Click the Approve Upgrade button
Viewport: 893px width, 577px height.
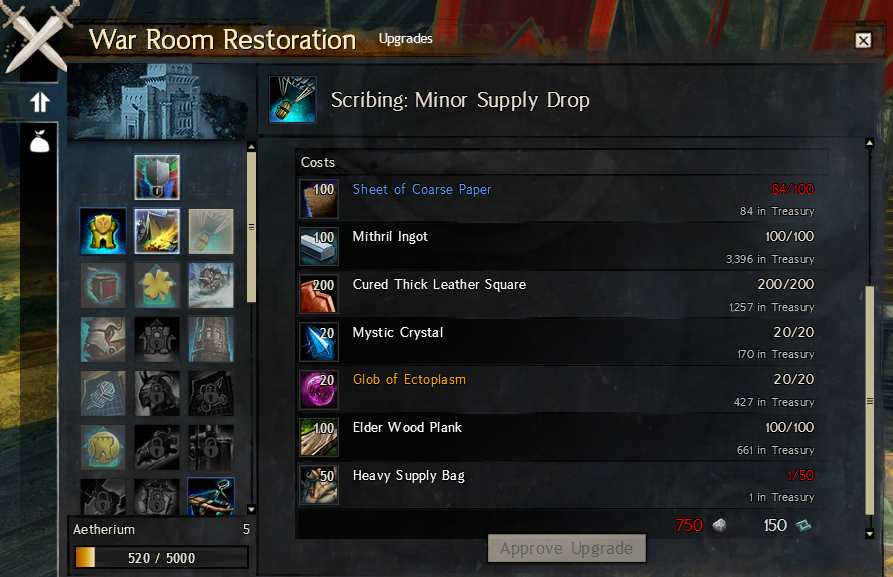click(x=567, y=549)
